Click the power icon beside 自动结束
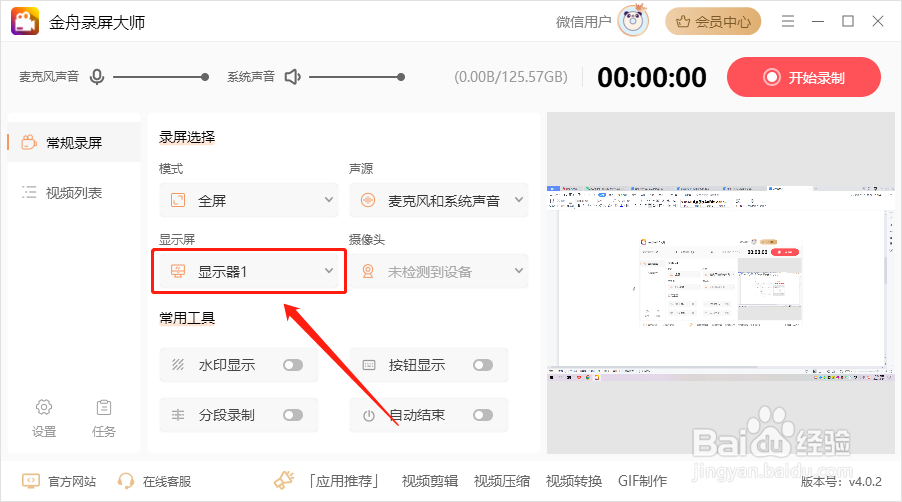The width and height of the screenshot is (902, 502). 369,415
